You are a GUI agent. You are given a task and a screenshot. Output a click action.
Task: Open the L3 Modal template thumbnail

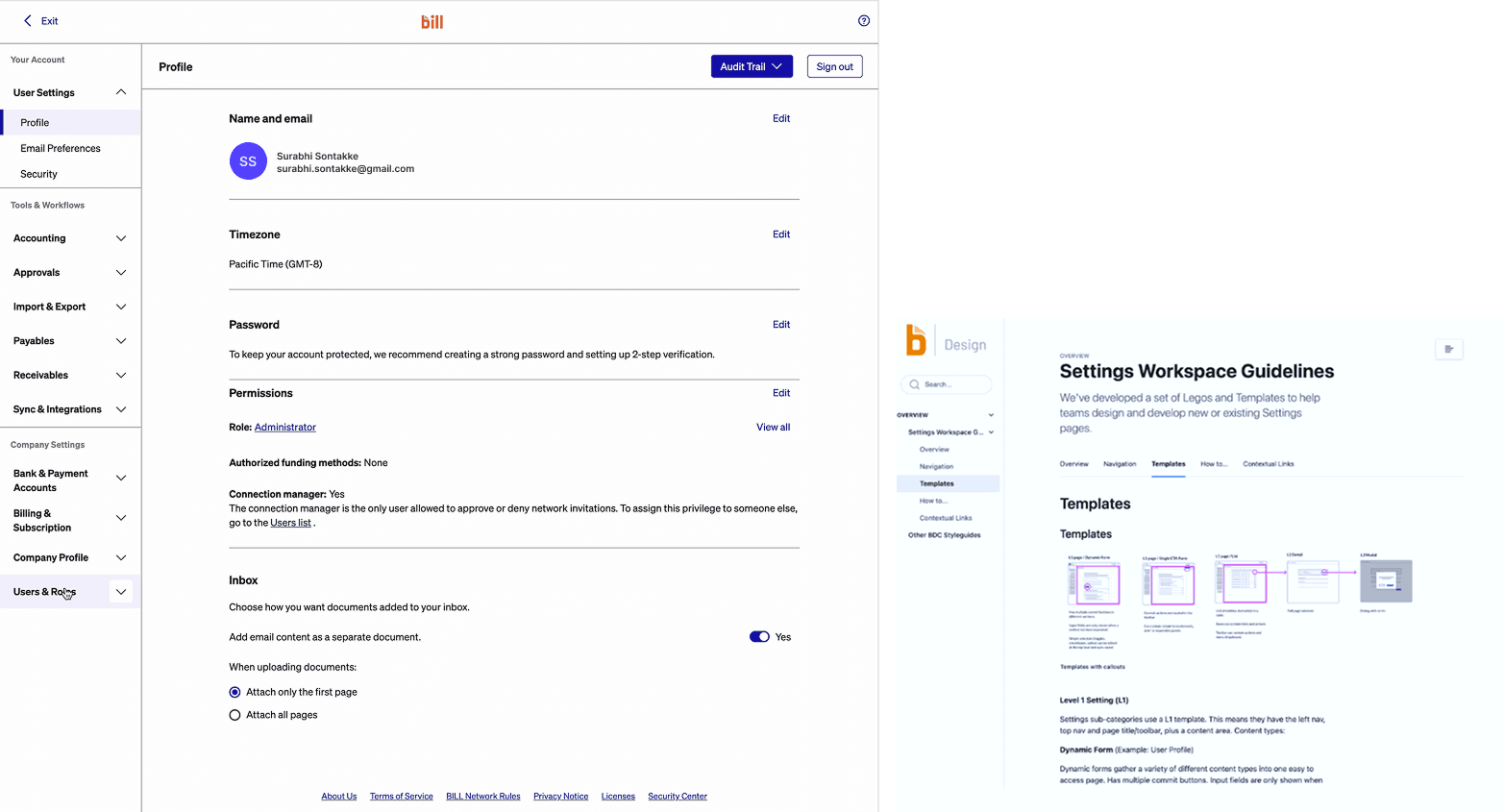1386,581
